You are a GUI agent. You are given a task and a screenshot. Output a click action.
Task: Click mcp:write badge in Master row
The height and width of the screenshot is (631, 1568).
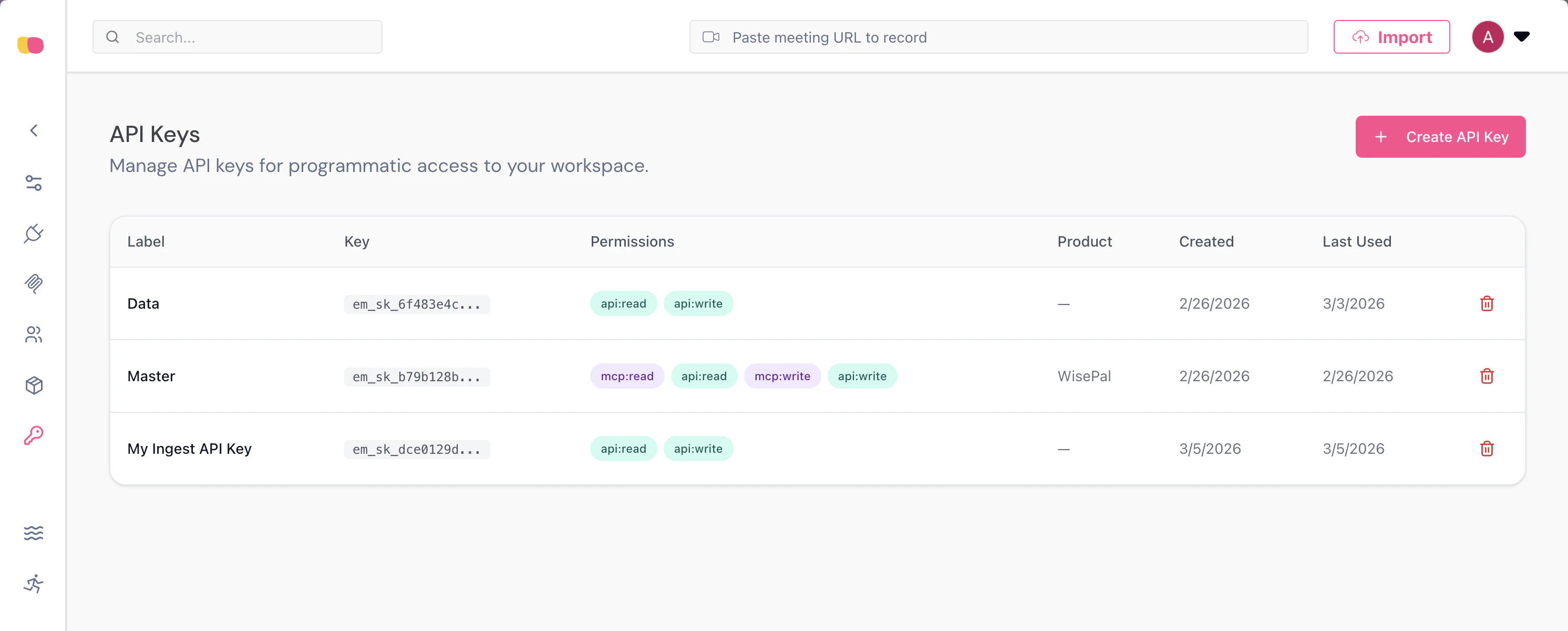pos(782,376)
